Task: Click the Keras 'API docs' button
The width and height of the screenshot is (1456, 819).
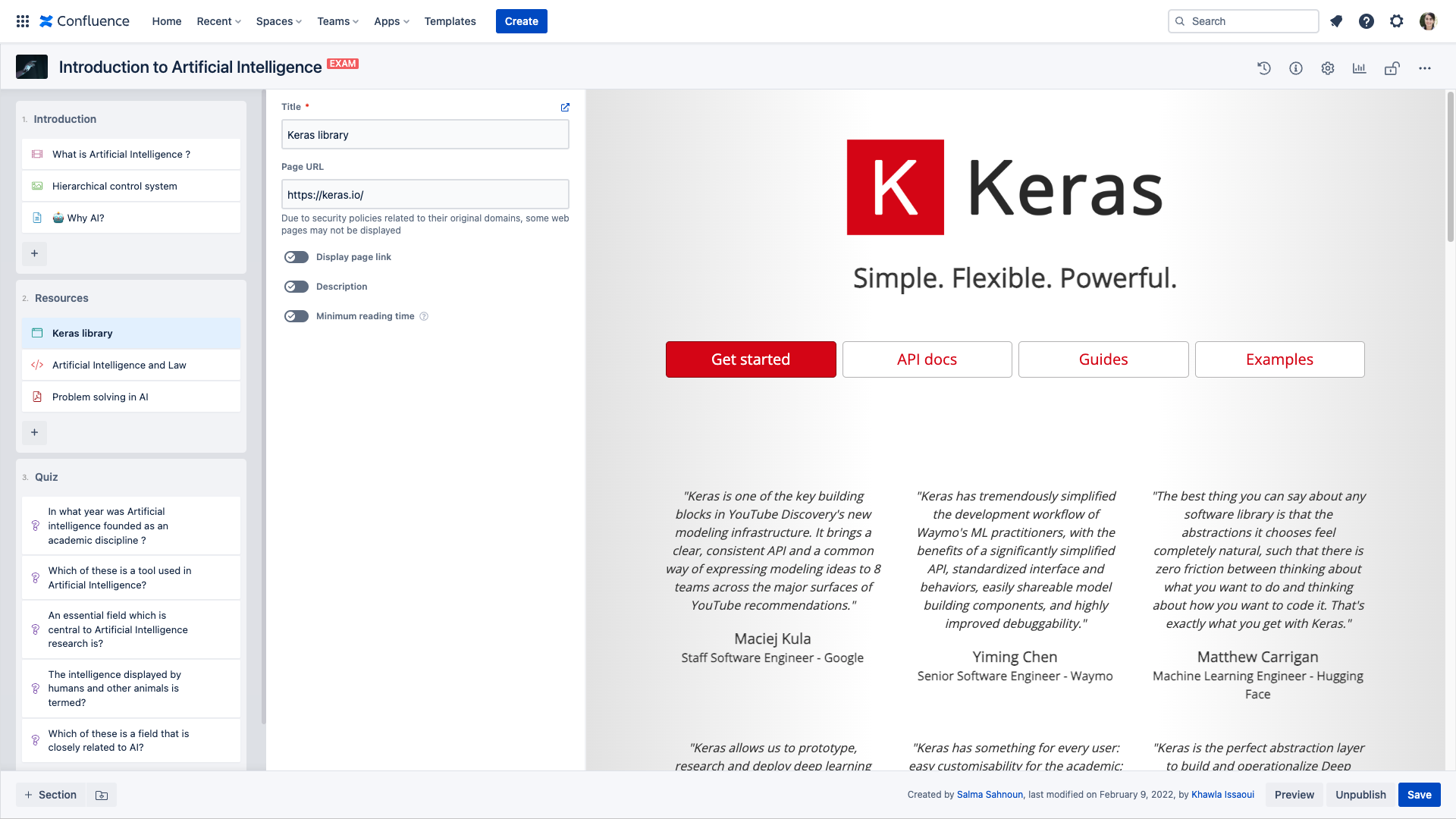Action: (x=927, y=359)
